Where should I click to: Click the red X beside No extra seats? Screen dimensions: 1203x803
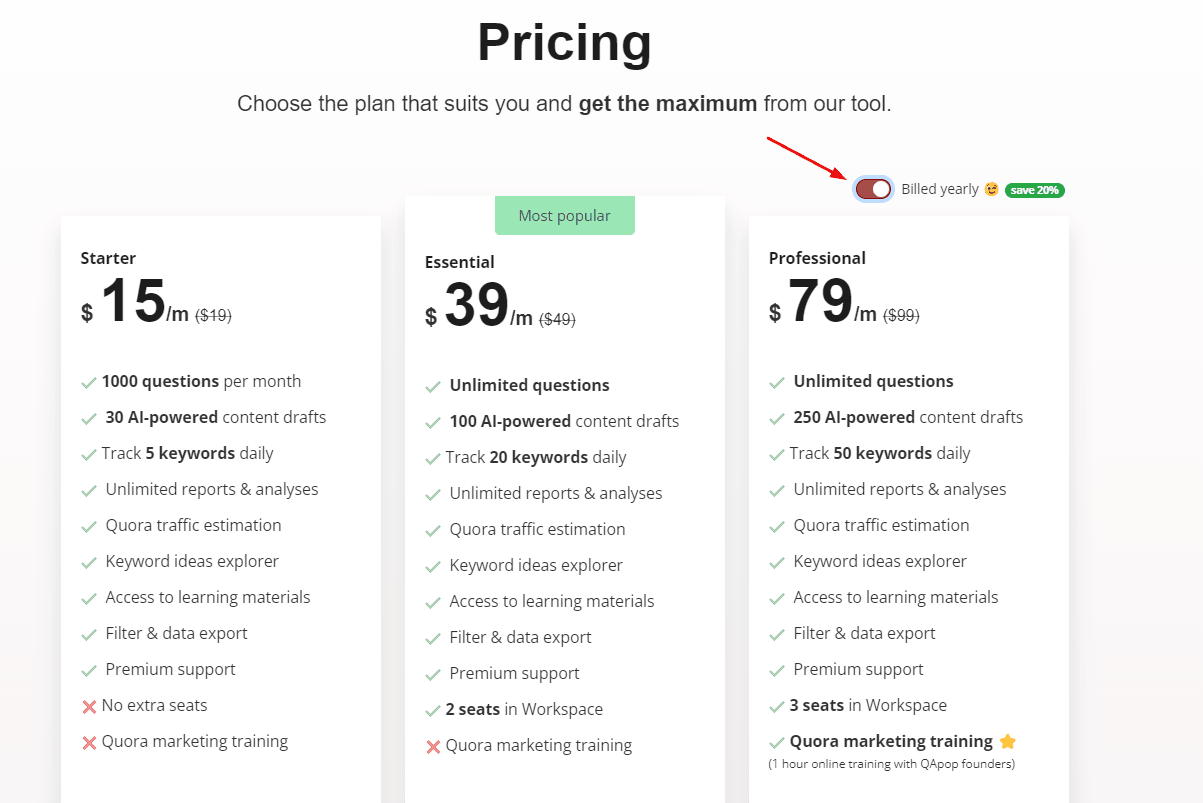[x=89, y=707]
